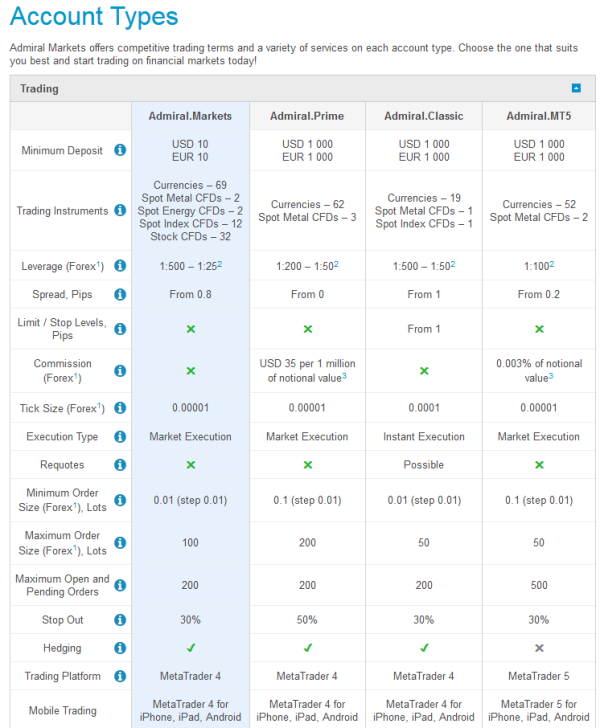The width and height of the screenshot is (600, 728).
Task: Click the '0.0001' tick size cell
Action: point(424,408)
